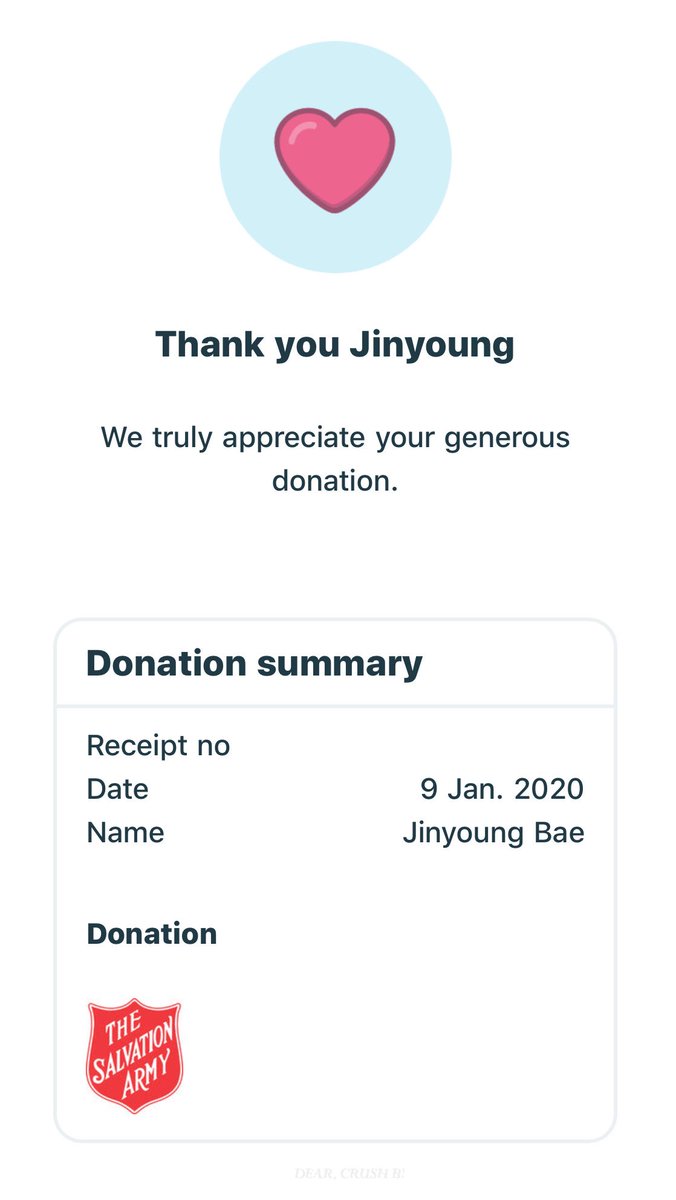Click the bold 'Donation' subheading

tap(152, 934)
